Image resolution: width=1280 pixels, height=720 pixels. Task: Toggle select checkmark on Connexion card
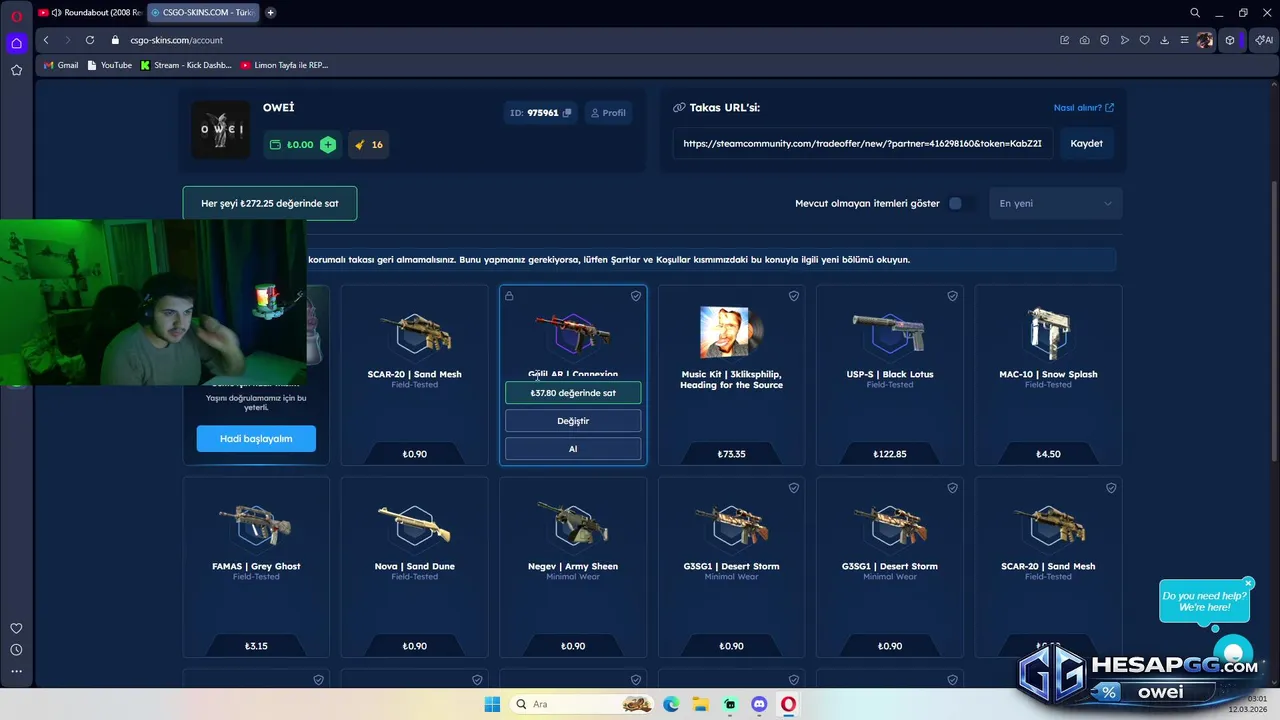[635, 296]
